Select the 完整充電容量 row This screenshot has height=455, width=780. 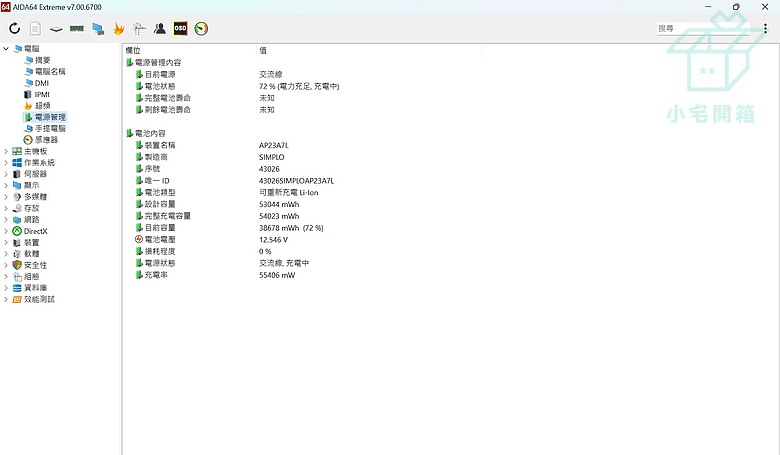(x=217, y=216)
